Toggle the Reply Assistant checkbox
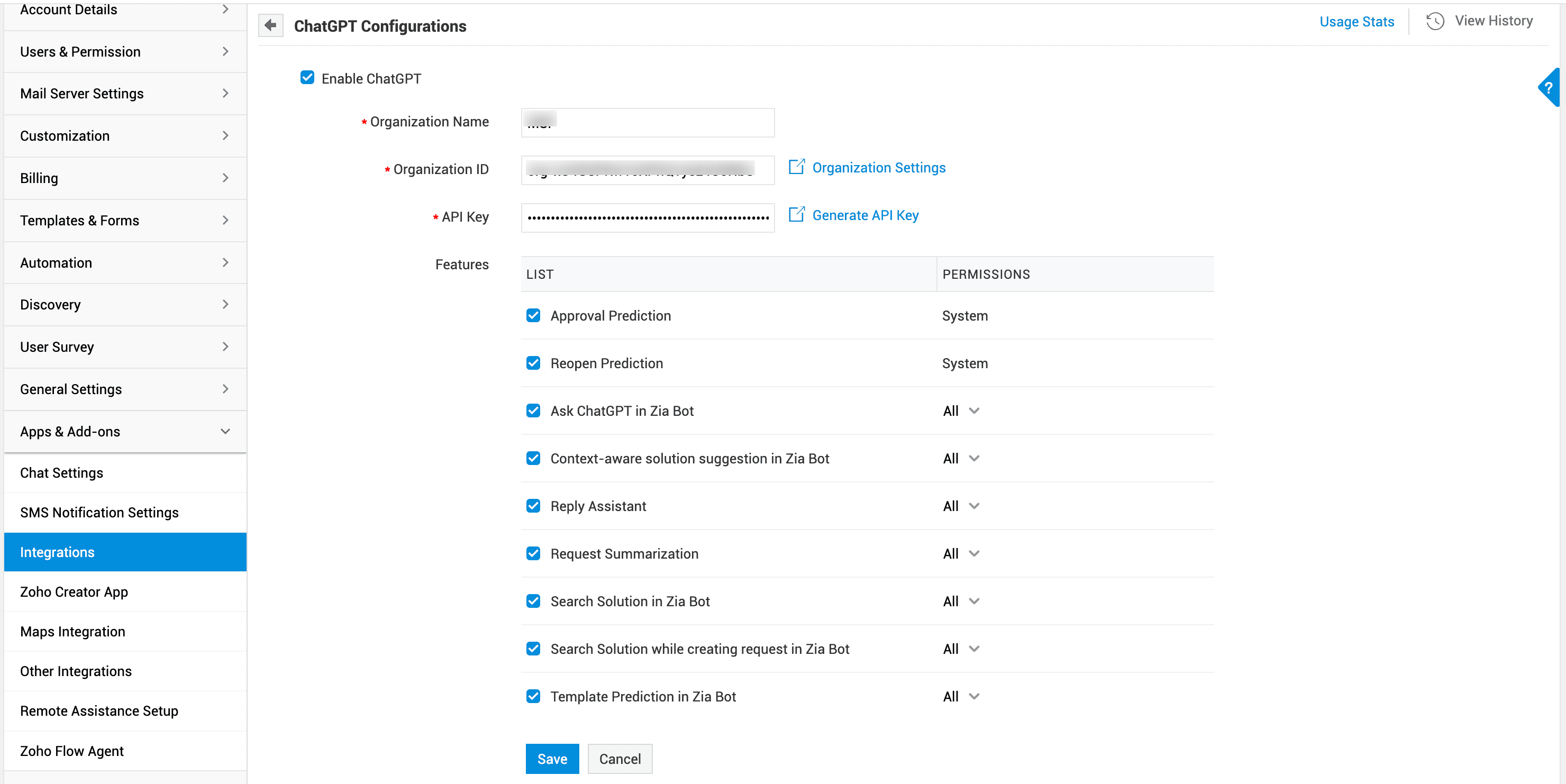The width and height of the screenshot is (1566, 784). click(x=533, y=506)
